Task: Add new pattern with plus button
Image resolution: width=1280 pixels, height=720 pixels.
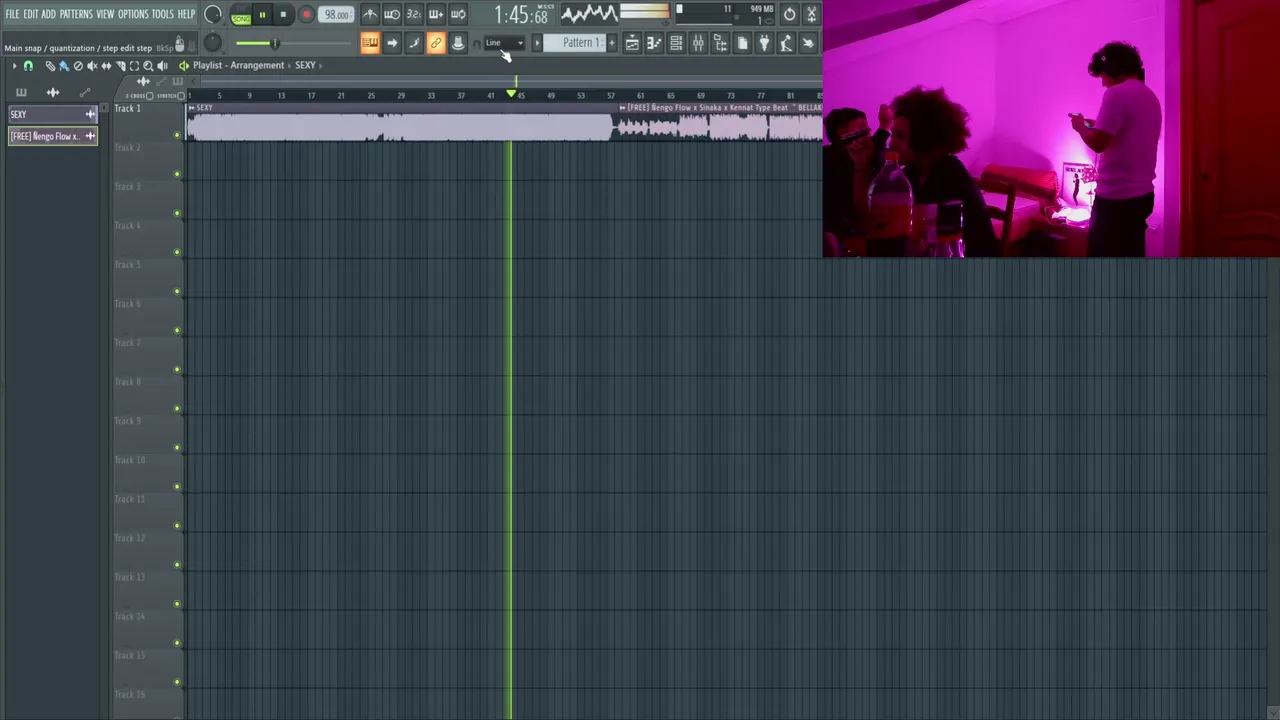Action: click(612, 43)
